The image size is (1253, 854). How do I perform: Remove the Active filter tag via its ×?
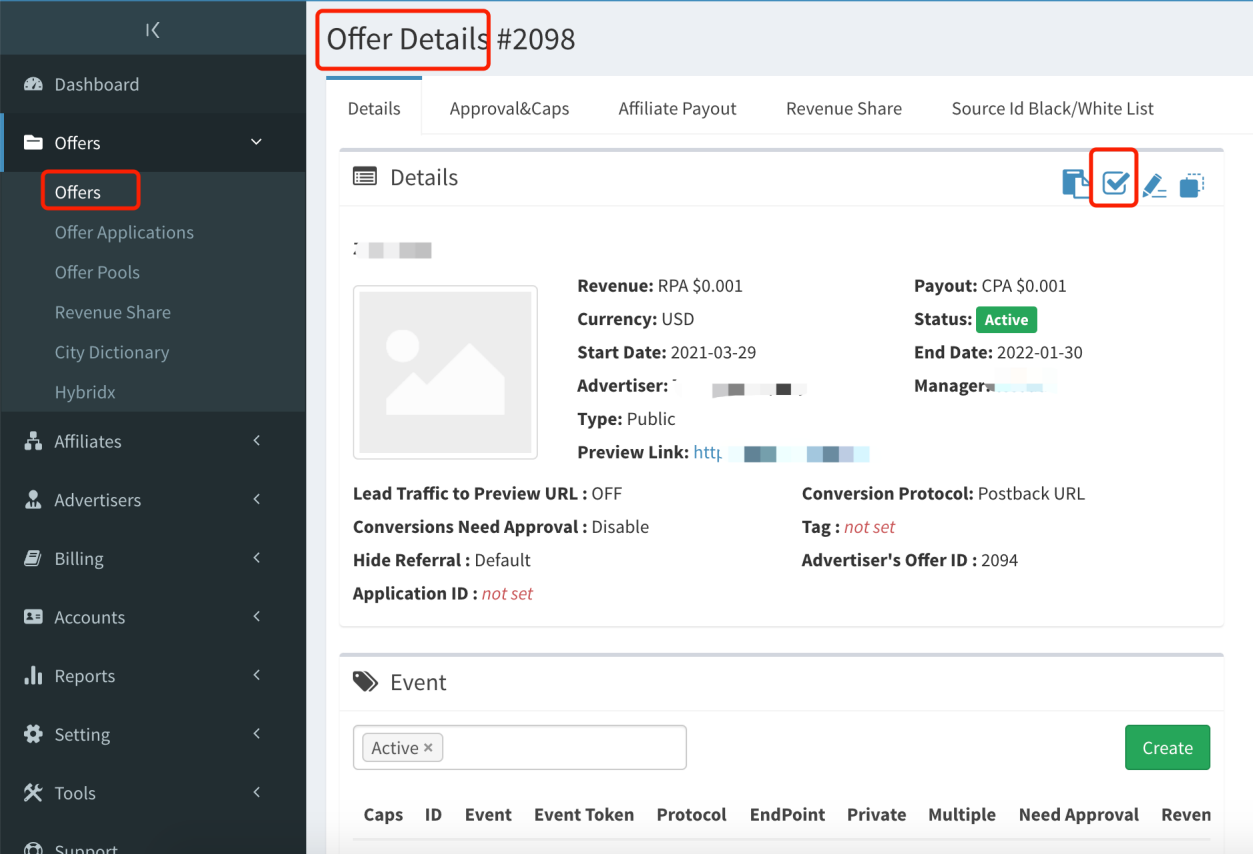[x=428, y=747]
